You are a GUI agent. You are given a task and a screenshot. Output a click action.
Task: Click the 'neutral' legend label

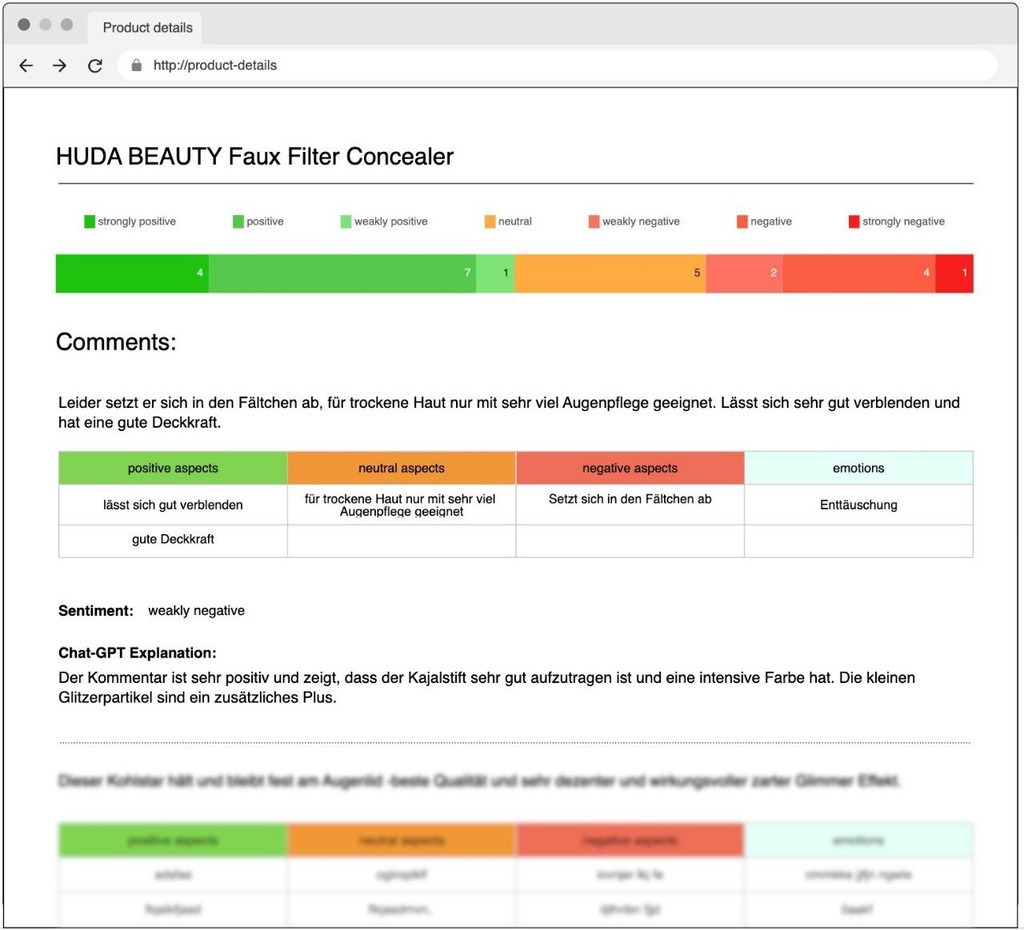(x=515, y=221)
